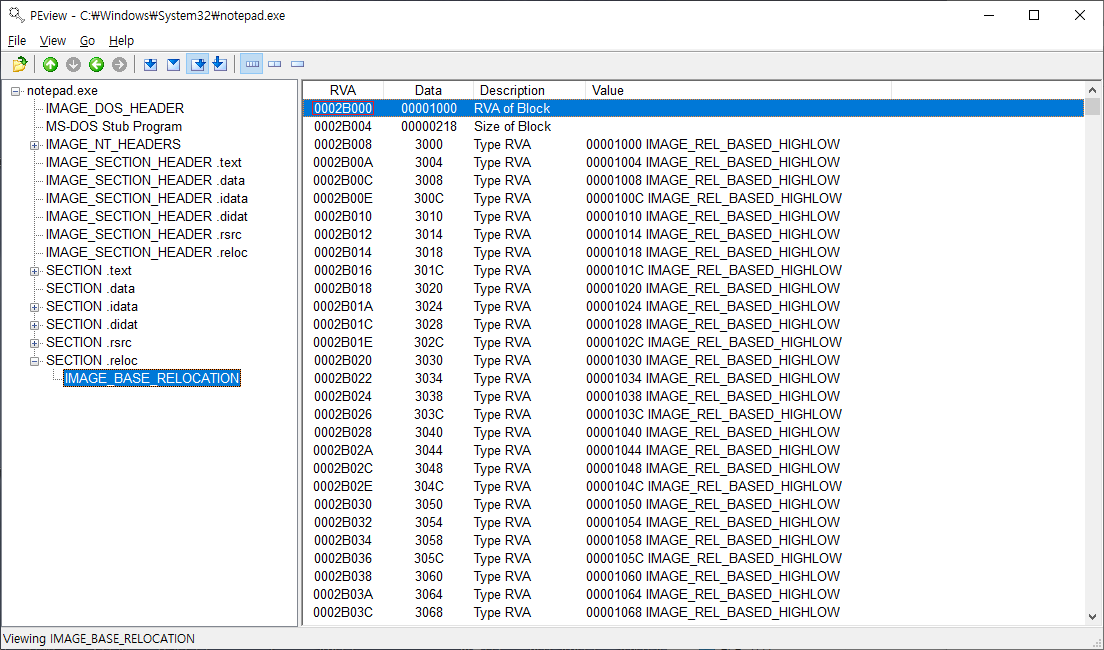Screen dimensions: 1104x650
Task: Collapse the notepad.exe root node
Action: [15, 91]
